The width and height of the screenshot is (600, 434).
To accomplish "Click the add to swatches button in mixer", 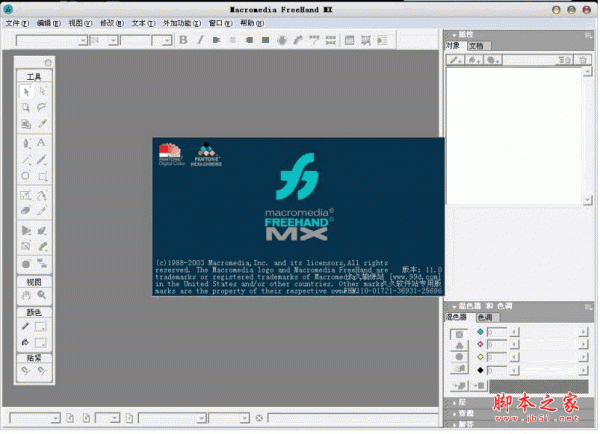I will (459, 386).
